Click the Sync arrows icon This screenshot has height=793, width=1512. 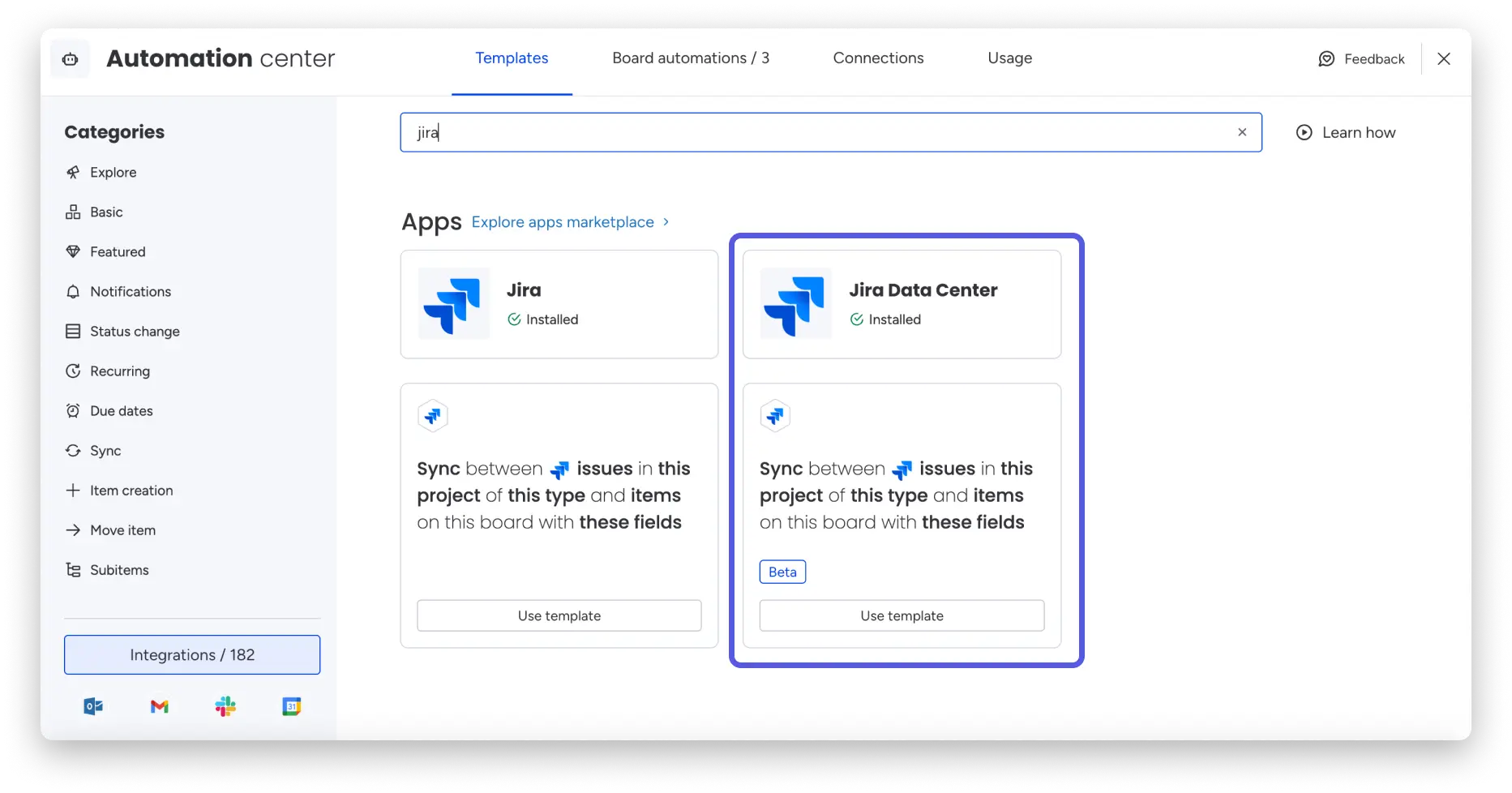tap(73, 450)
